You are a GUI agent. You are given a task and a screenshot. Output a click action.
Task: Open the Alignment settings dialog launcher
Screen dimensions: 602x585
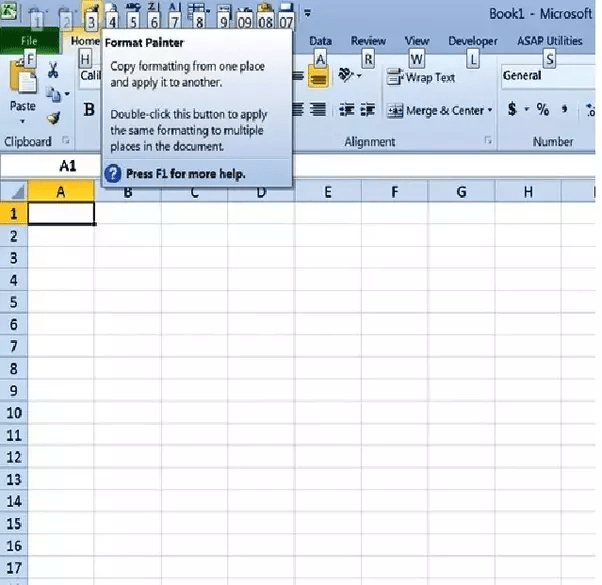tap(488, 140)
